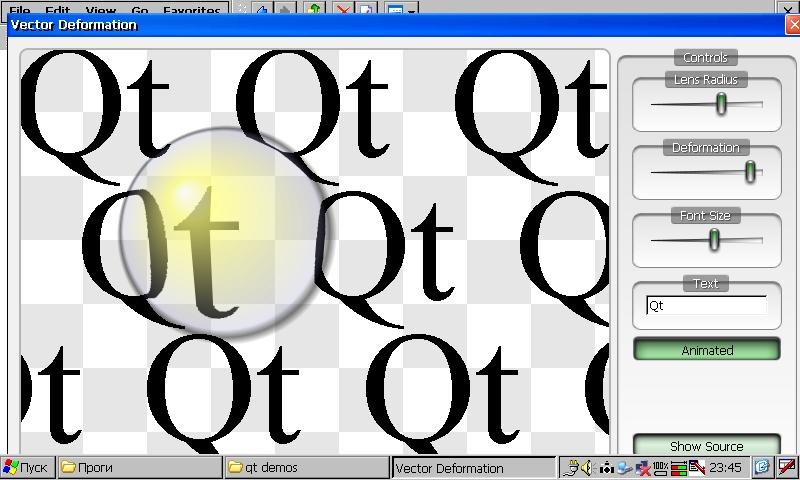This screenshot has height=480, width=800.
Task: Focus the Text input field containing Qt
Action: tap(707, 306)
